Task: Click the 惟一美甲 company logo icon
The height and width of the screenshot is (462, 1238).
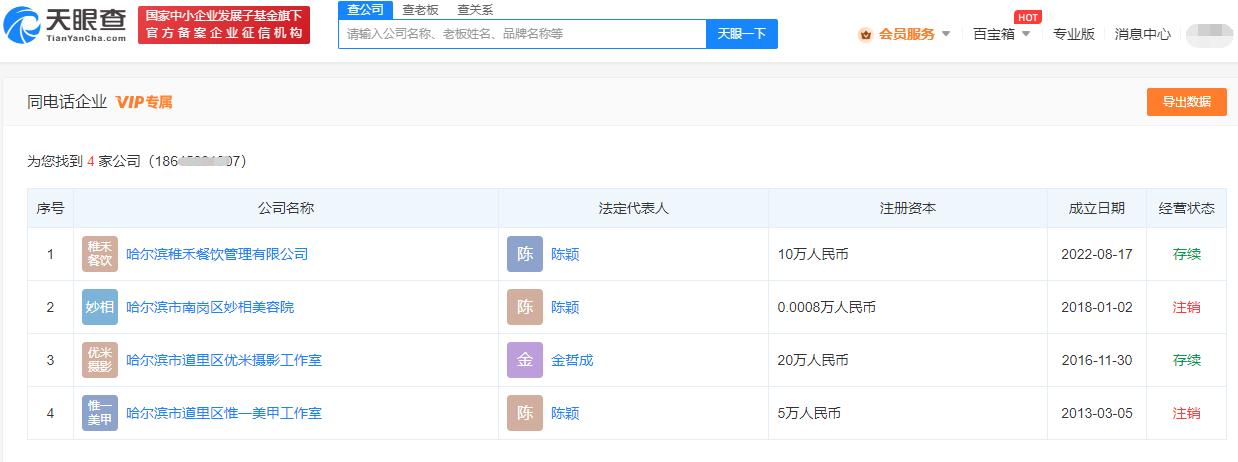Action: click(100, 413)
